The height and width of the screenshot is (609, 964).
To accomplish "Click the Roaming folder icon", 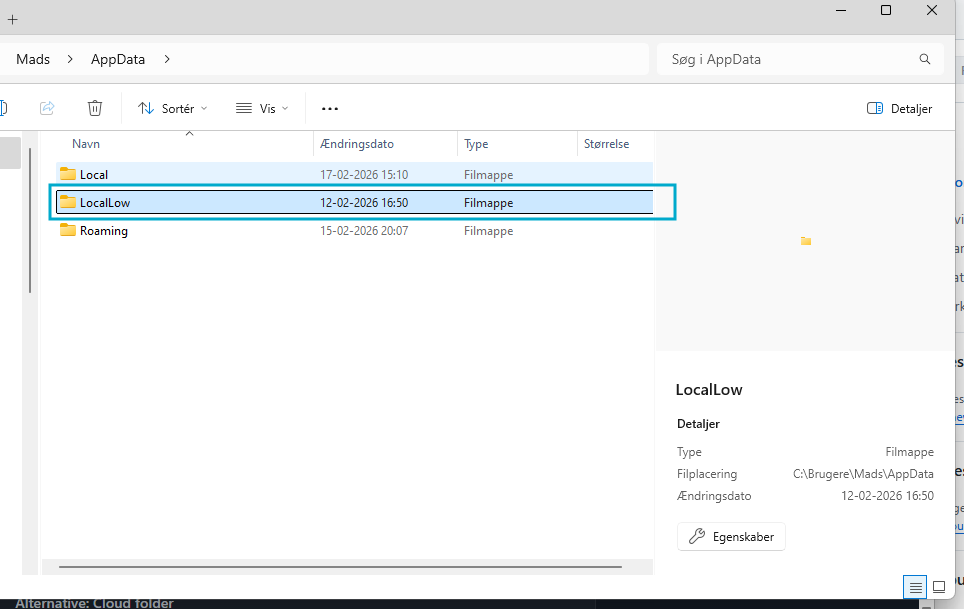I will tap(68, 231).
